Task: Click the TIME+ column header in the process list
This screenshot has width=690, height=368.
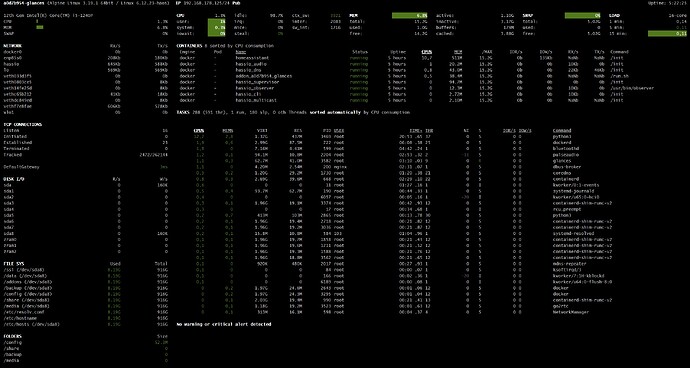Action: coord(416,130)
